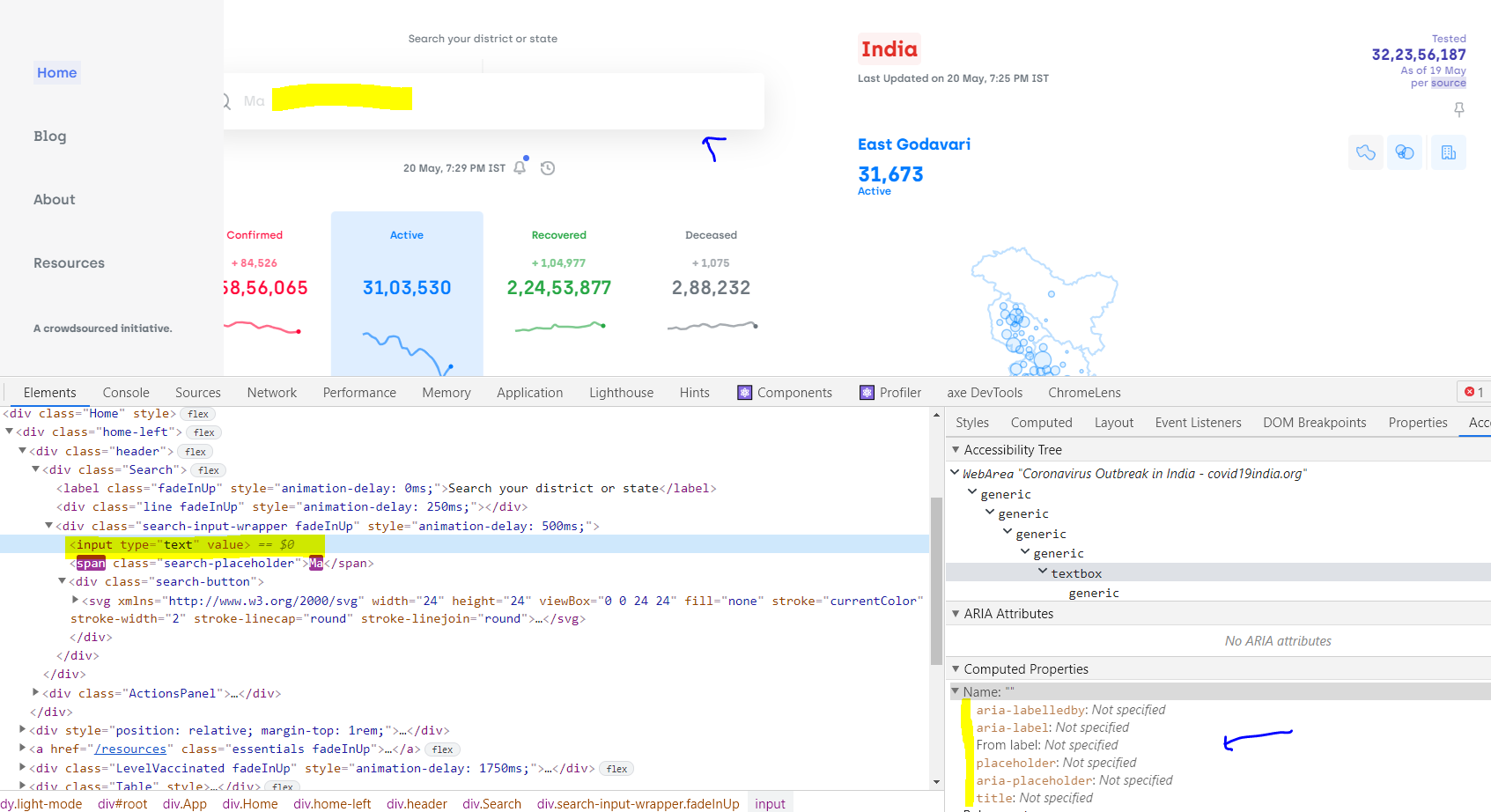Select the Active stats card
The width and height of the screenshot is (1491, 812).
tap(407, 293)
